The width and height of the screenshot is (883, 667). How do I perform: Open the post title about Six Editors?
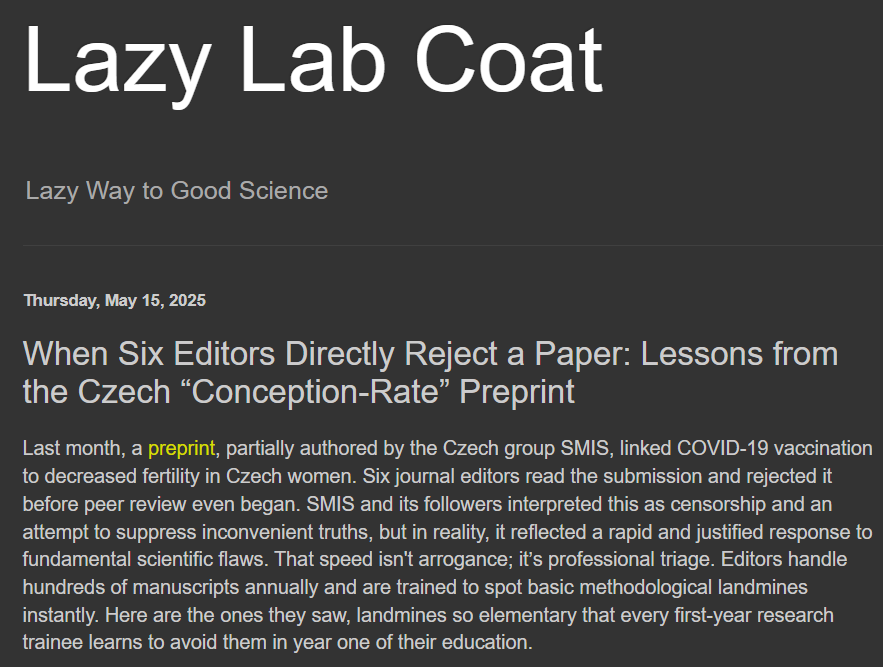[x=430, y=372]
